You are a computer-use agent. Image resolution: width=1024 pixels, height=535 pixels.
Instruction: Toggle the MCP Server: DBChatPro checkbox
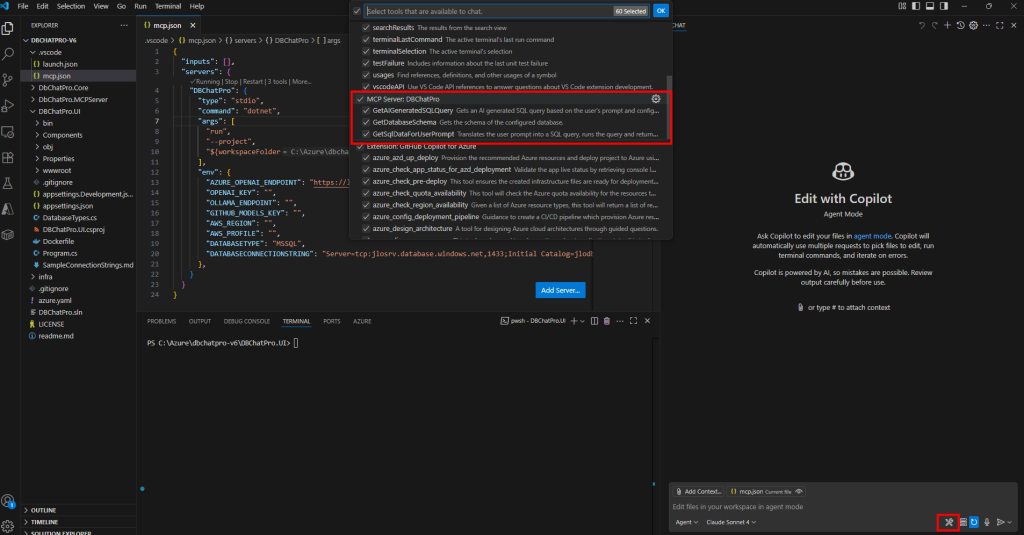click(360, 99)
